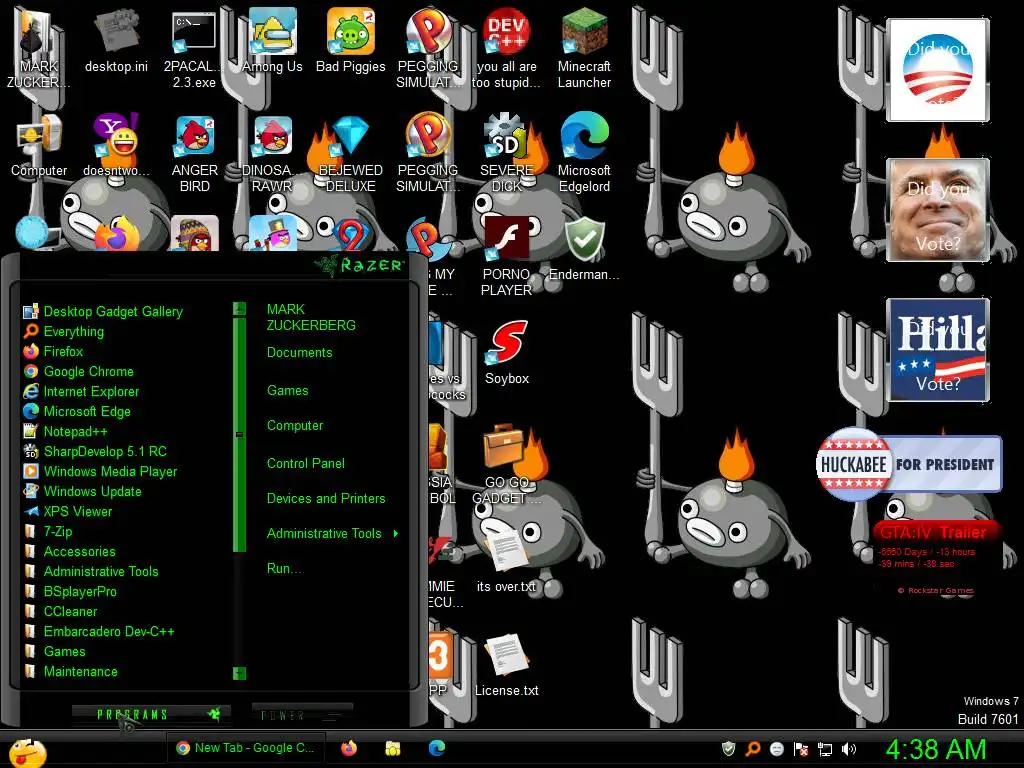Open the MARK ZUCKER folder on the desktop
The width and height of the screenshot is (1024, 768).
pyautogui.click(x=39, y=47)
